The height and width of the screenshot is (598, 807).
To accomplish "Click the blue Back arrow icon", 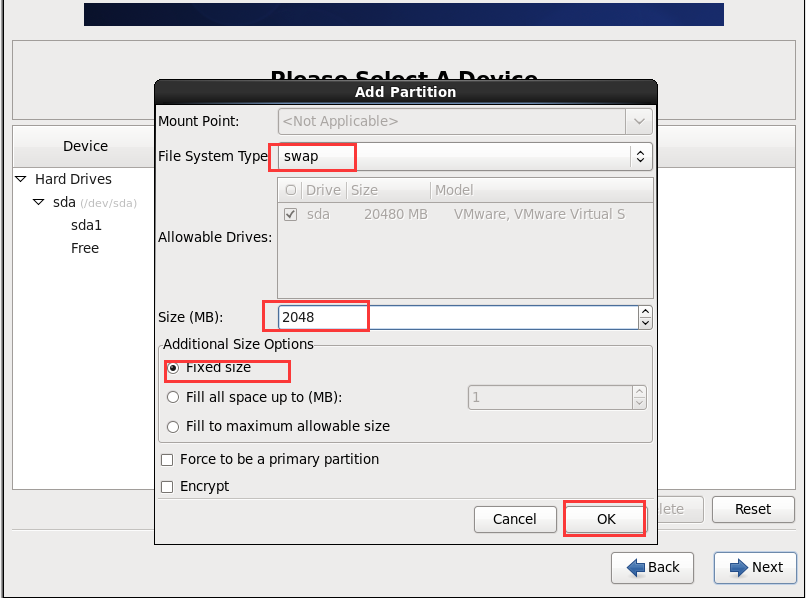I will pyautogui.click(x=636, y=567).
